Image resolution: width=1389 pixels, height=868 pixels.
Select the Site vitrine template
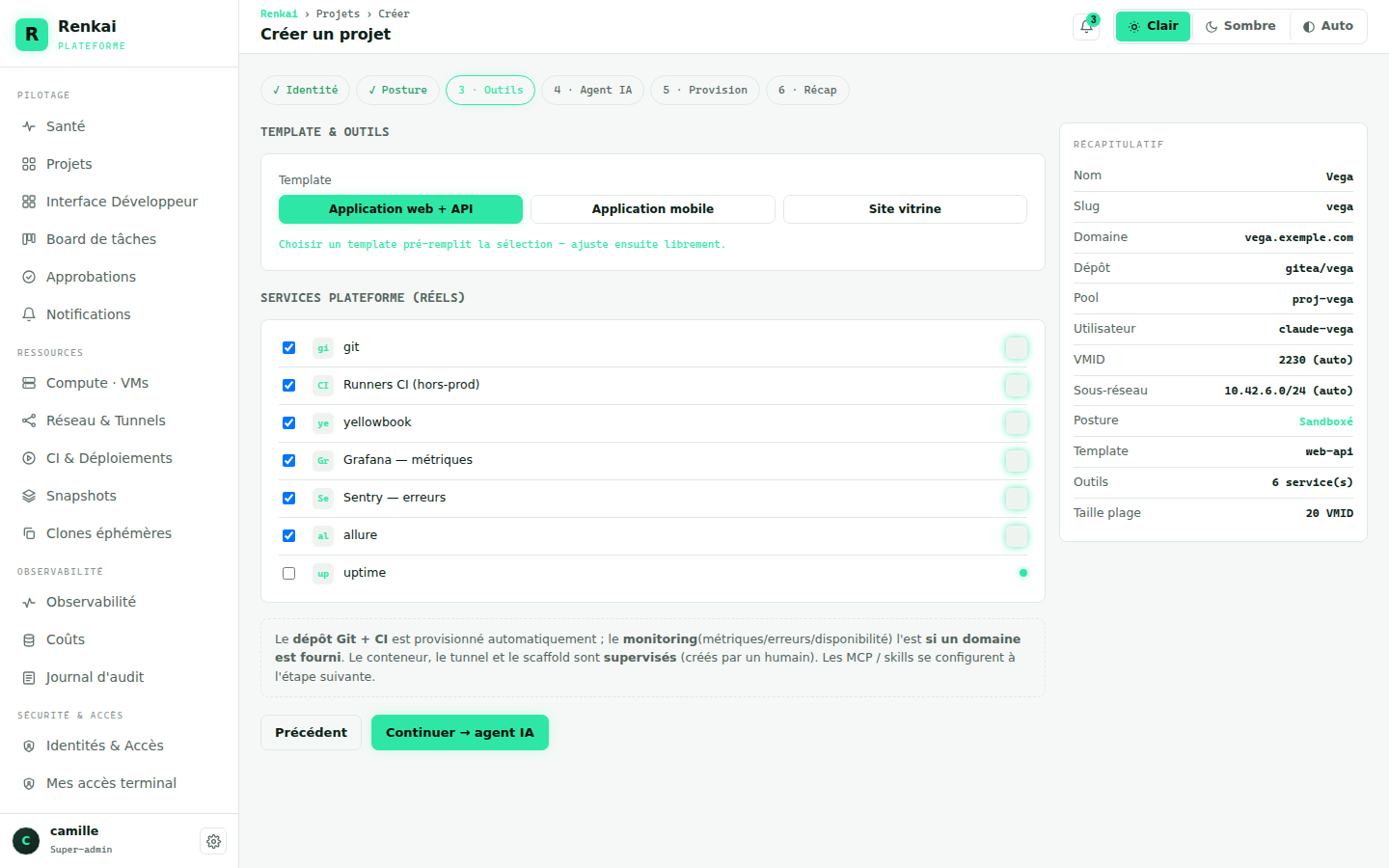[905, 209]
